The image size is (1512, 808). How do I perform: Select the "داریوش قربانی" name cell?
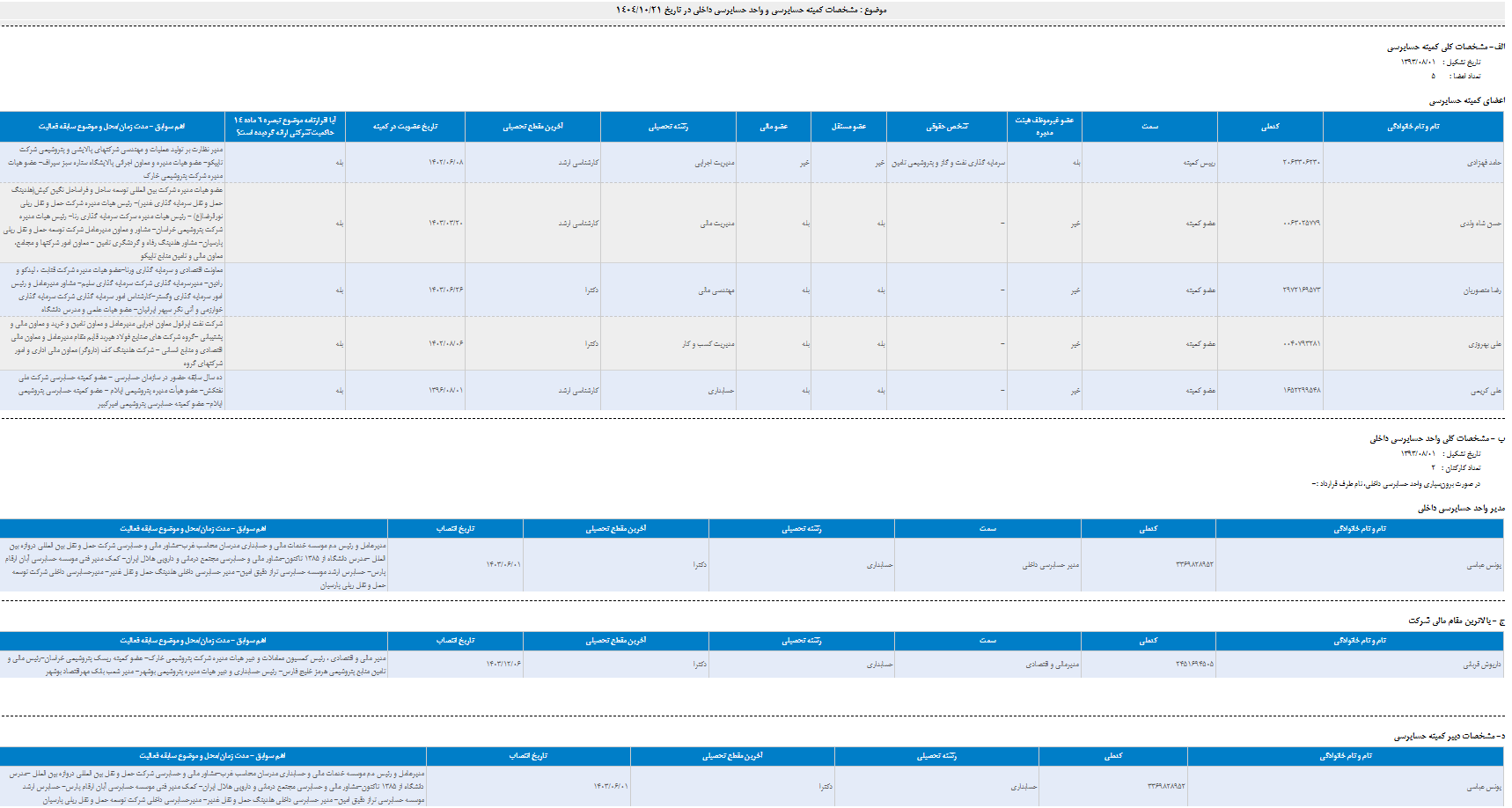coord(1482,665)
